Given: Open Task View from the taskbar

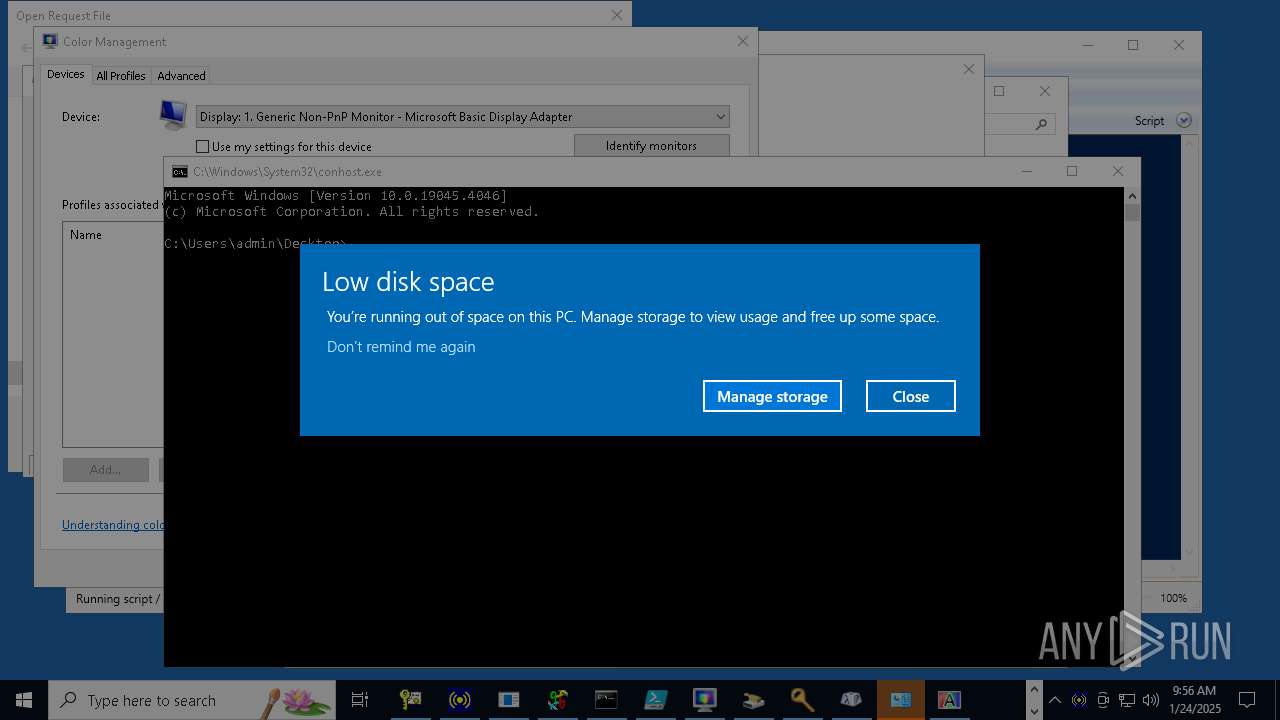Looking at the screenshot, I should click(x=360, y=700).
